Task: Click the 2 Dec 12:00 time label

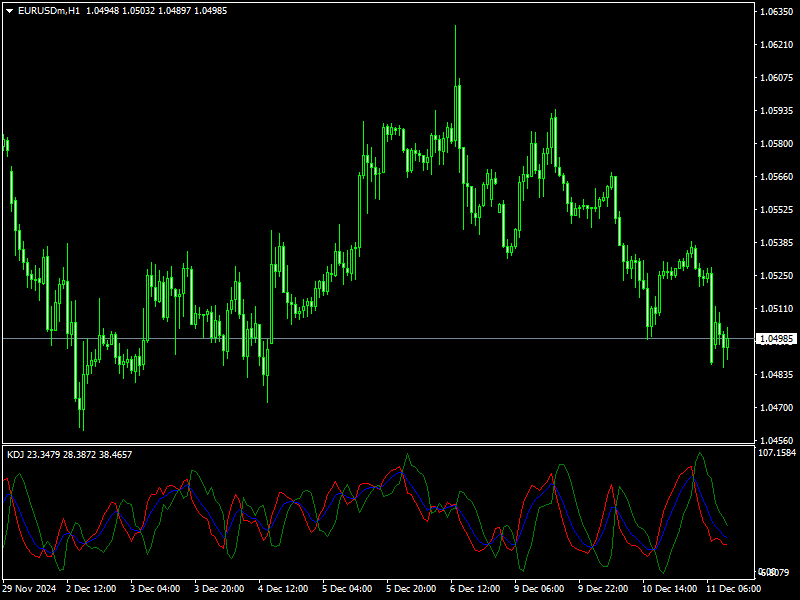Action: [x=91, y=589]
